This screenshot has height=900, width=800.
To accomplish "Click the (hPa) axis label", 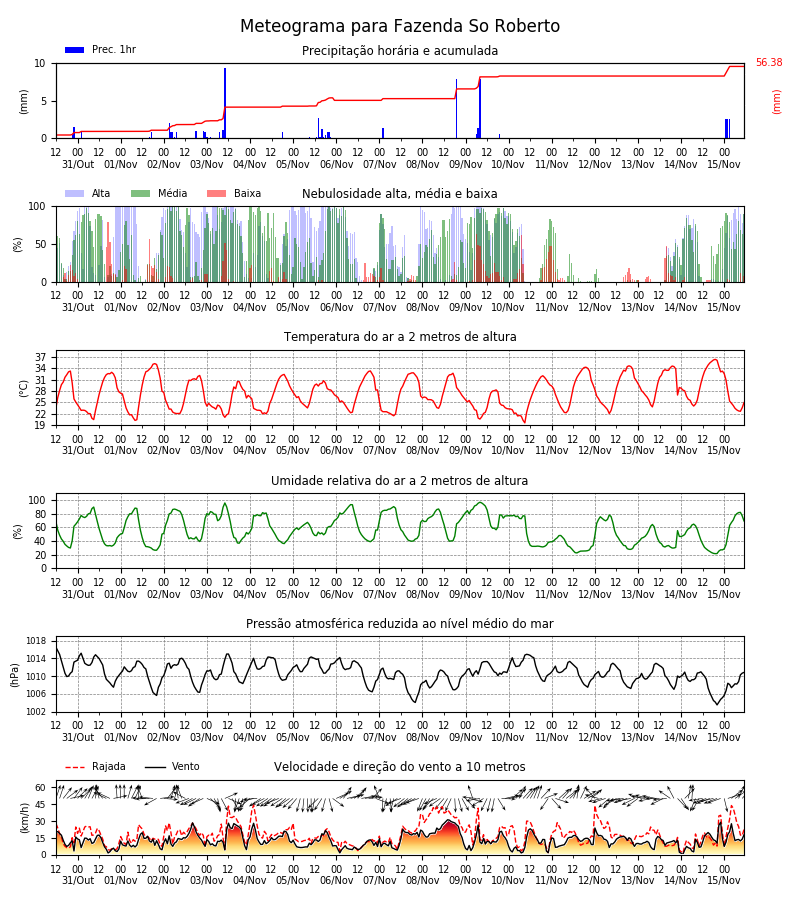I will coord(14,675).
